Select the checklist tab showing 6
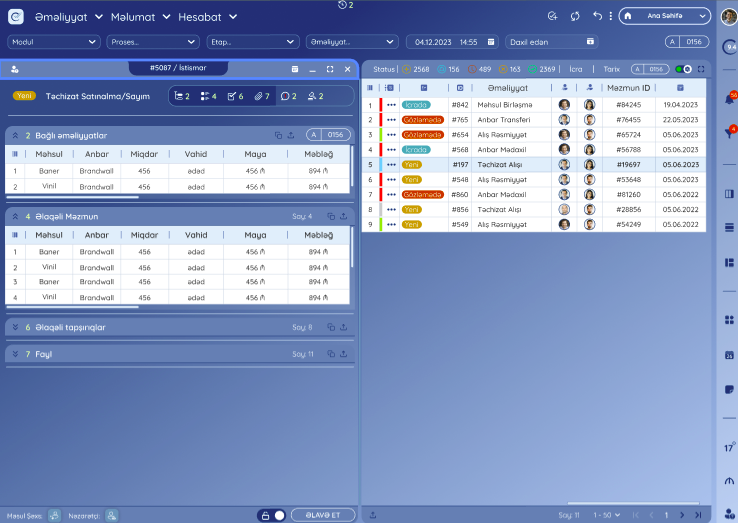Image resolution: width=738 pixels, height=523 pixels. coord(235,96)
